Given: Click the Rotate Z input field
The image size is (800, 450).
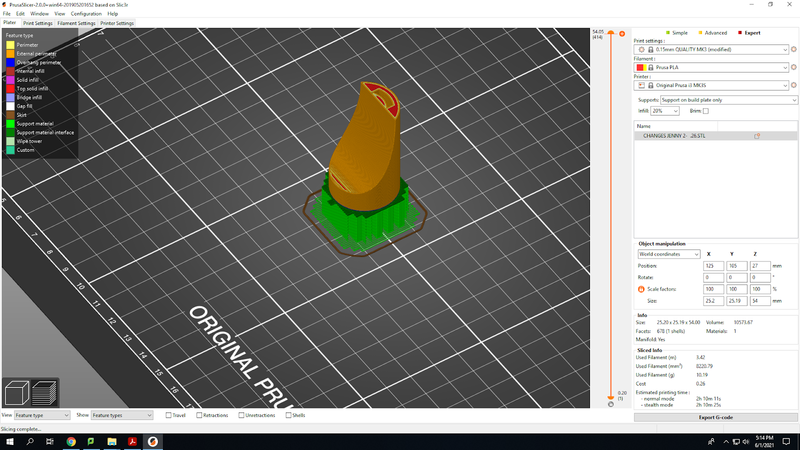Looking at the screenshot, I should click(760, 278).
